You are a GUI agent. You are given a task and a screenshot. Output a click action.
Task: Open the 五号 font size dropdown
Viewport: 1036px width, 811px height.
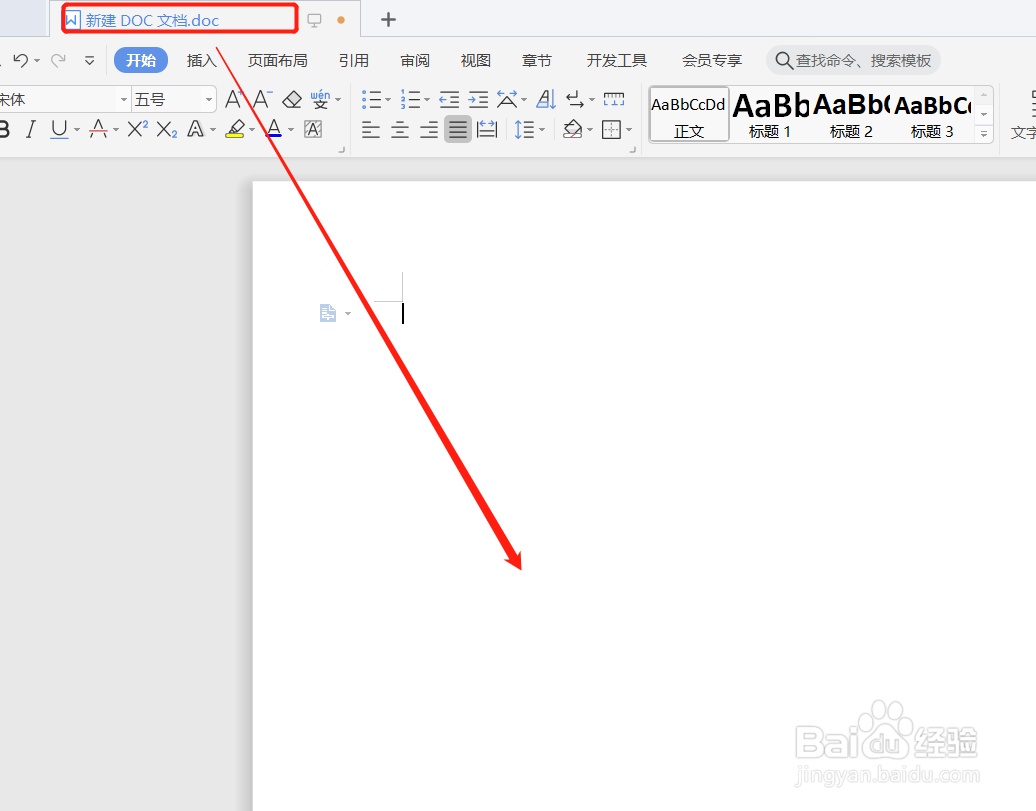click(209, 100)
